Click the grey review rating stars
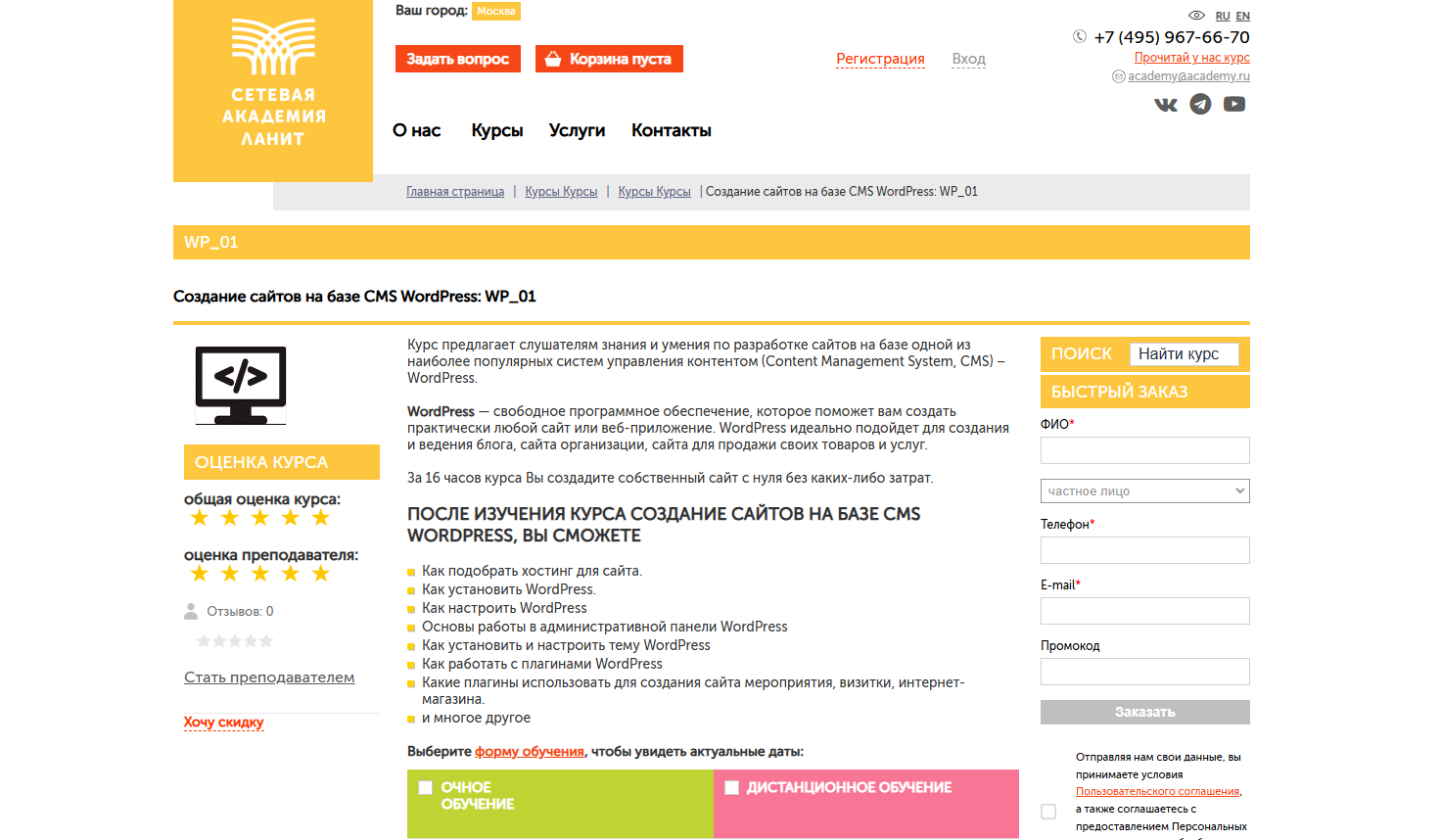The width and height of the screenshot is (1441, 840). (235, 641)
